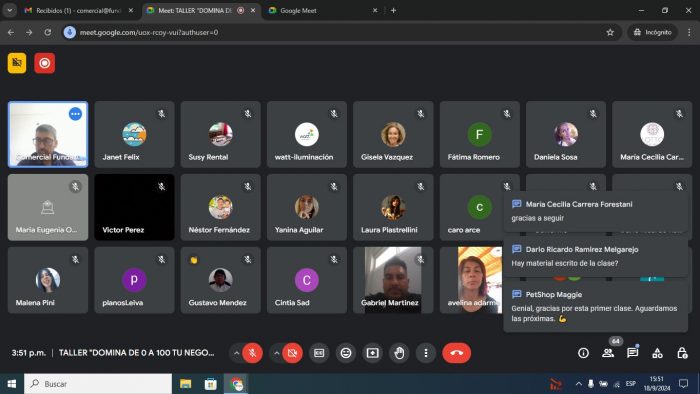The height and width of the screenshot is (394, 700).
Task: Open PetShop Maggie chat notification
Action: click(x=596, y=306)
